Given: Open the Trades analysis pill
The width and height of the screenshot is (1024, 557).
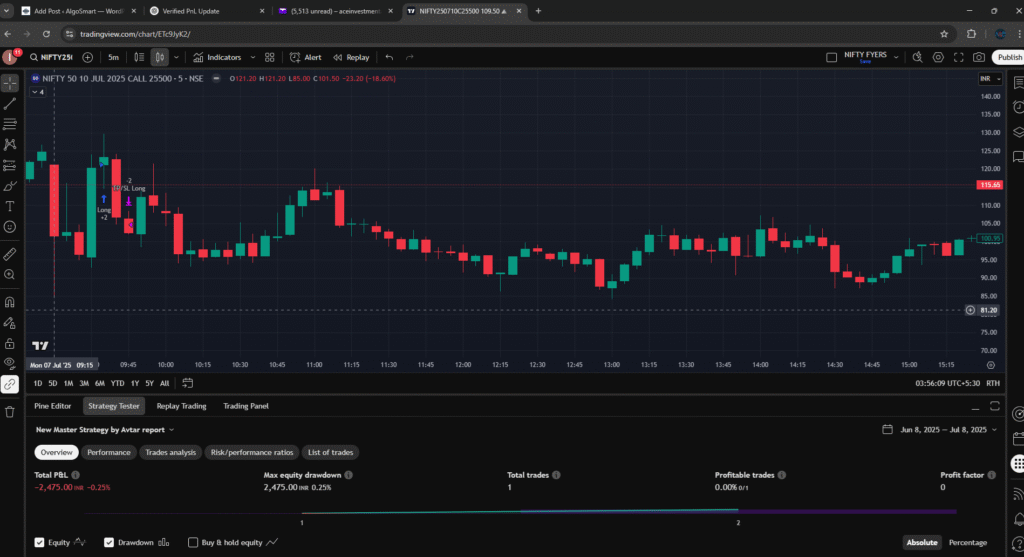Looking at the screenshot, I should tap(170, 453).
